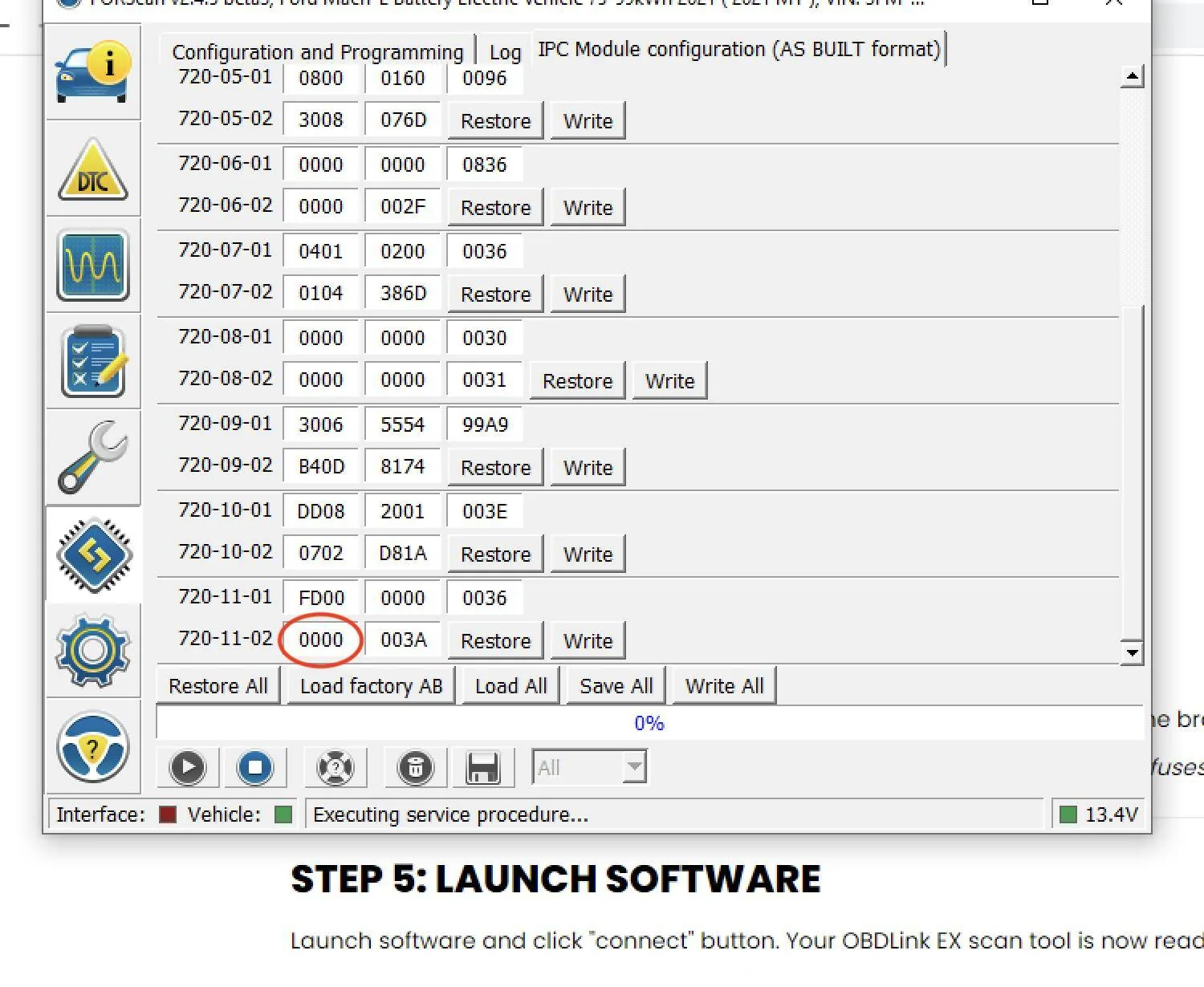Click Write for row 720-05-02
The height and width of the screenshot is (987, 1204).
pyautogui.click(x=588, y=121)
